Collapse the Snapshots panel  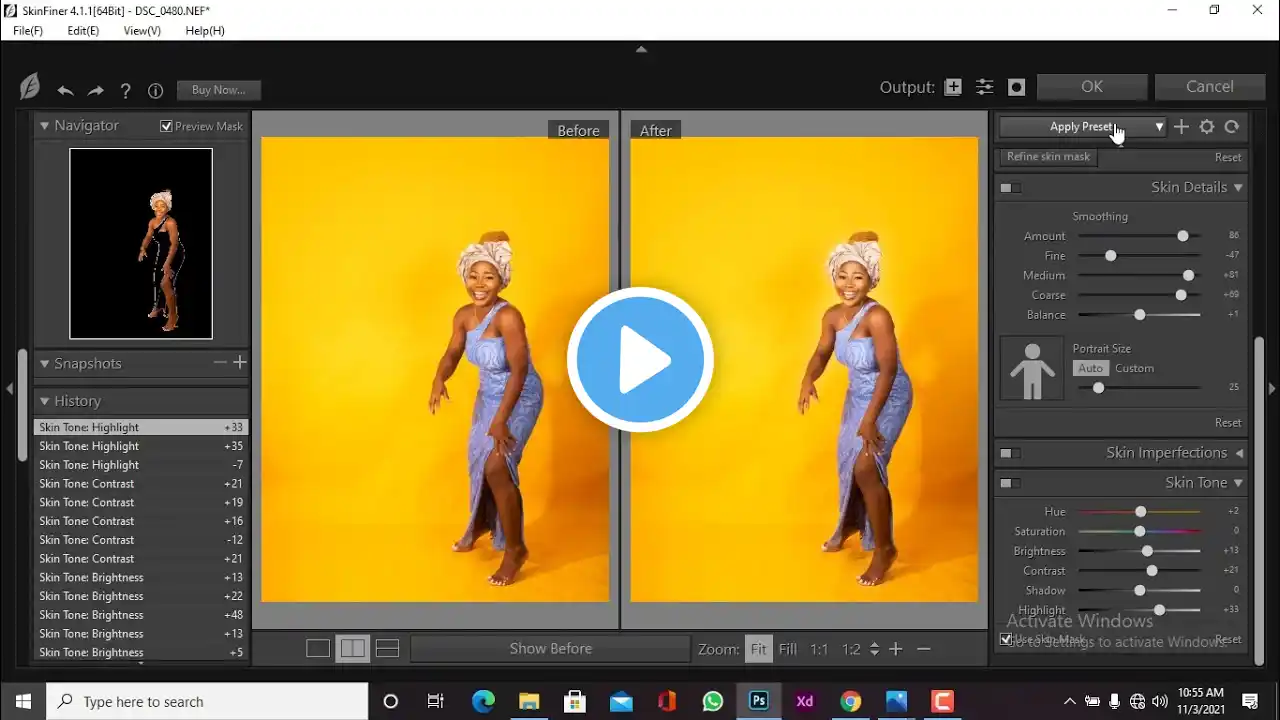tap(44, 363)
